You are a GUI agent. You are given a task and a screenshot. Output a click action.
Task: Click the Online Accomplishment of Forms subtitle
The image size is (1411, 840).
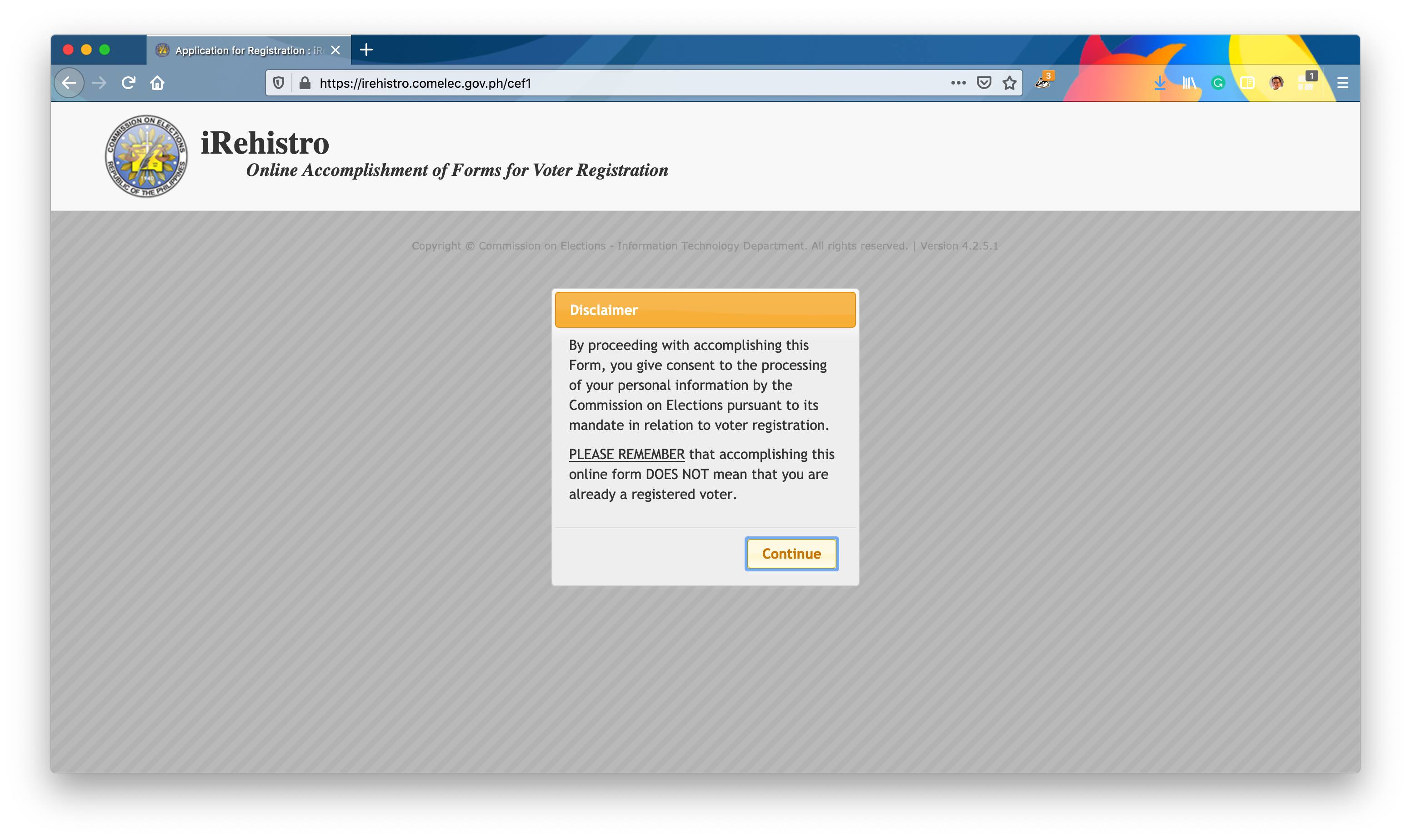coord(457,170)
